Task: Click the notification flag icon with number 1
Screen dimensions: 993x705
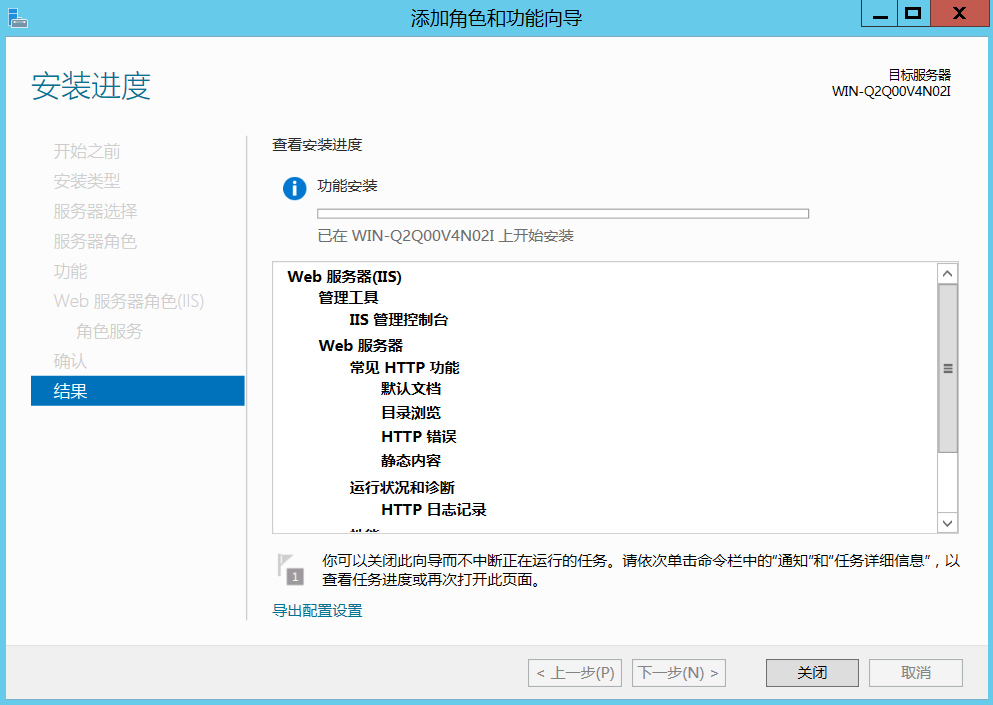Action: click(x=291, y=569)
